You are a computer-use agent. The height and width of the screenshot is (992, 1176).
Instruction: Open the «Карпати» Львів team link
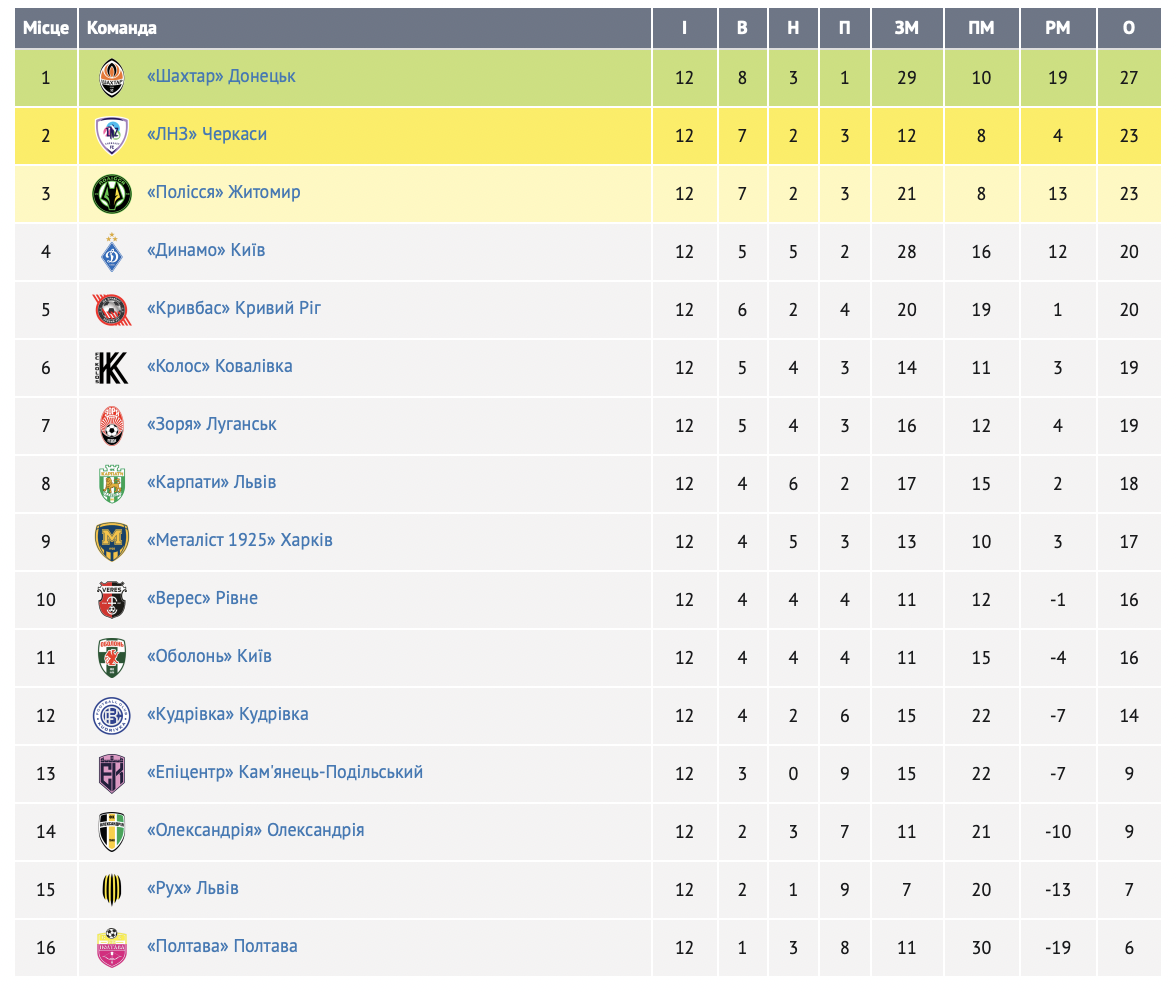(x=211, y=482)
